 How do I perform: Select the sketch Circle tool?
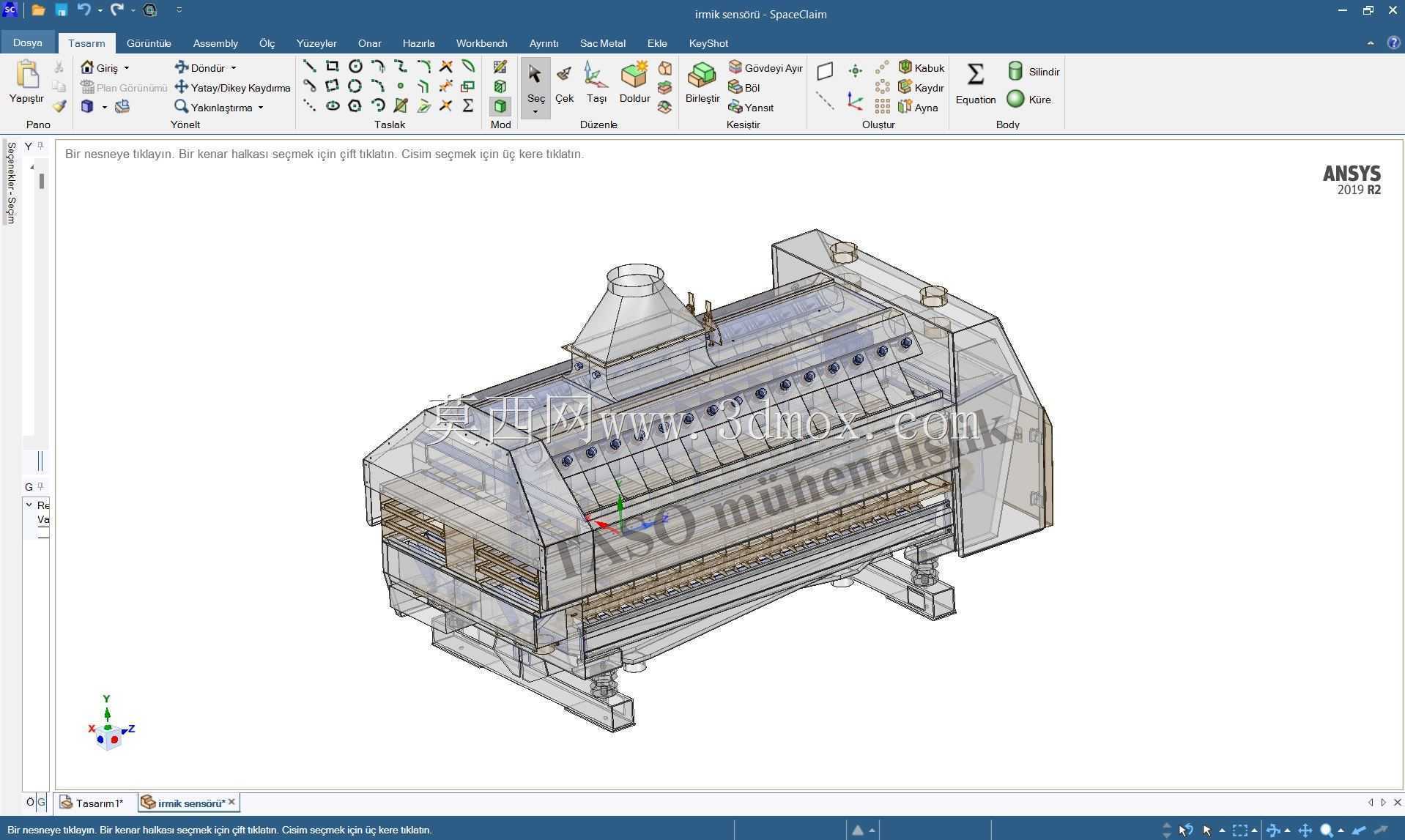click(355, 67)
